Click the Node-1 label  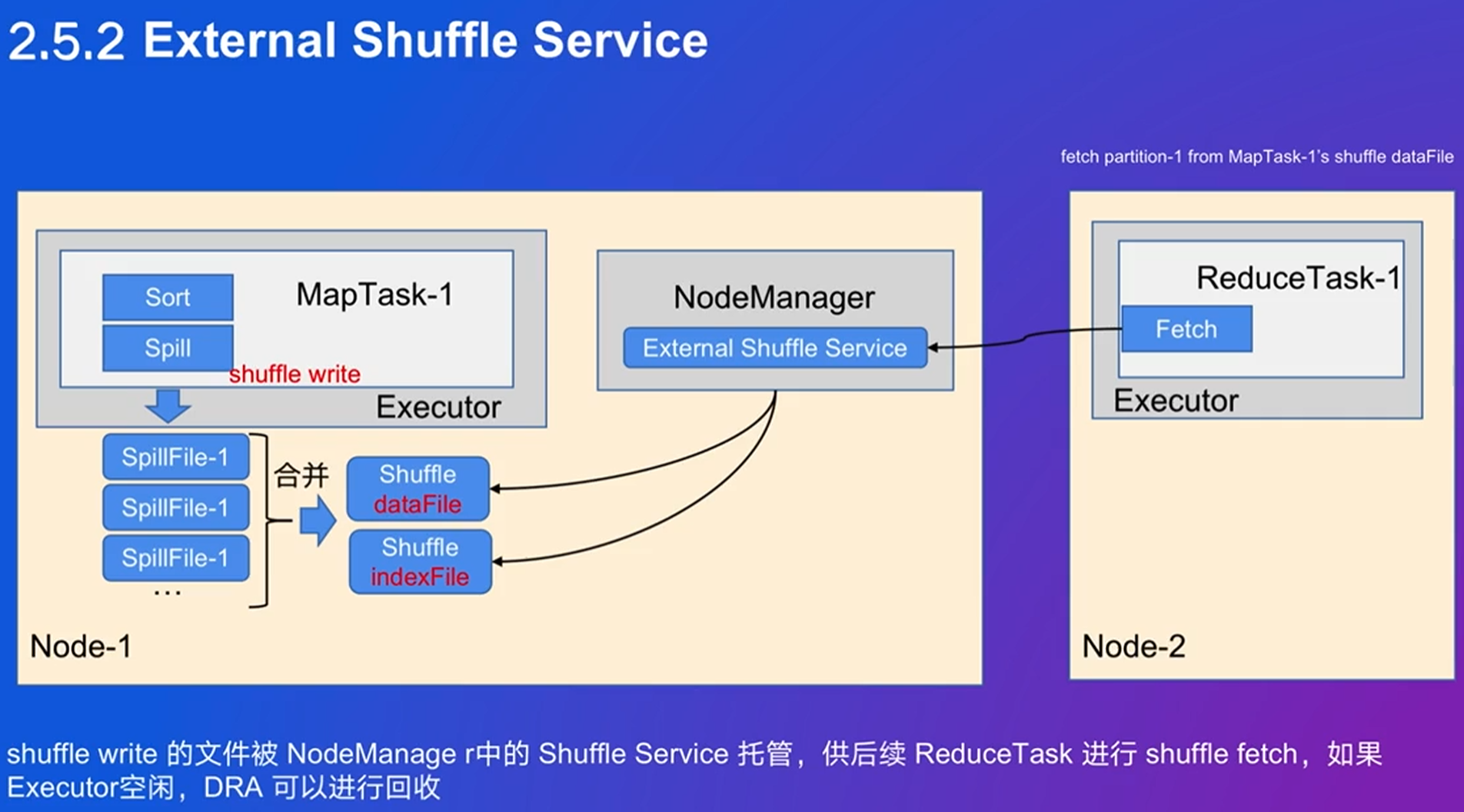pyautogui.click(x=81, y=647)
